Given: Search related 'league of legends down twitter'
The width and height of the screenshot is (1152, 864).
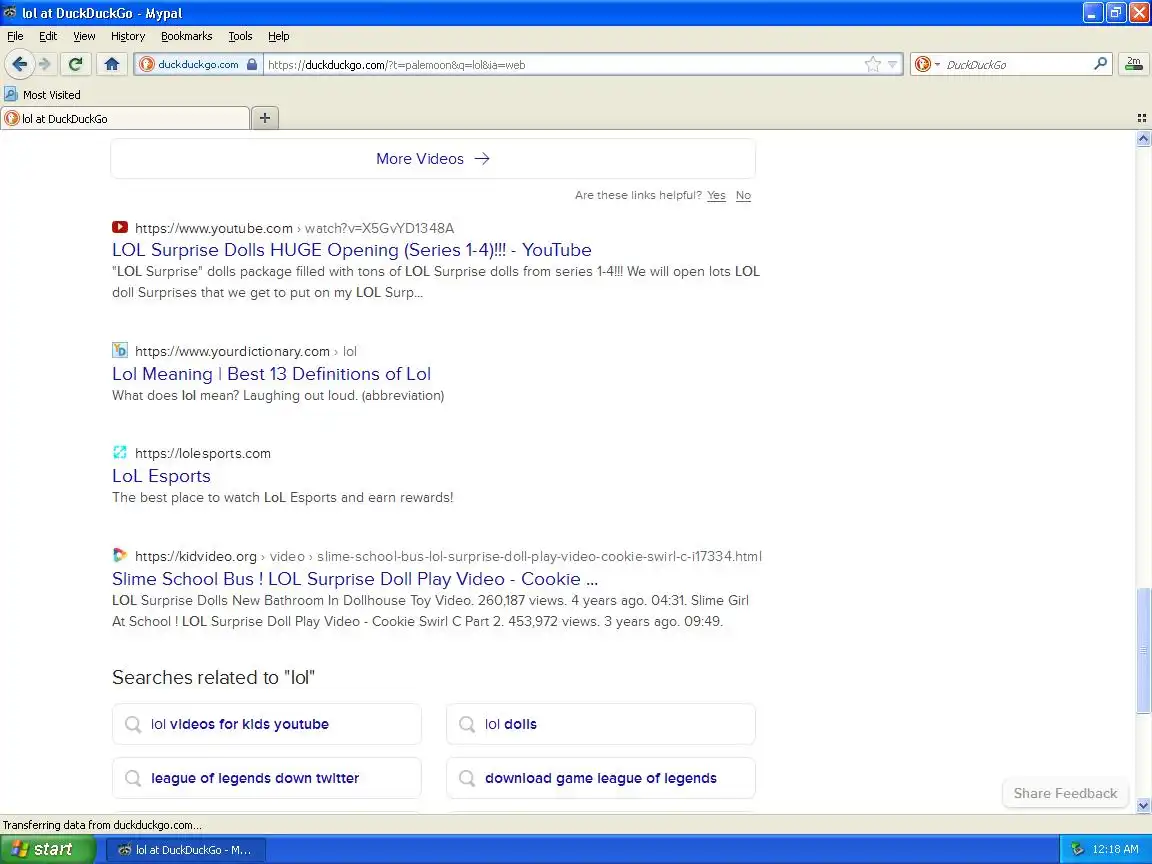Looking at the screenshot, I should pyautogui.click(x=267, y=778).
